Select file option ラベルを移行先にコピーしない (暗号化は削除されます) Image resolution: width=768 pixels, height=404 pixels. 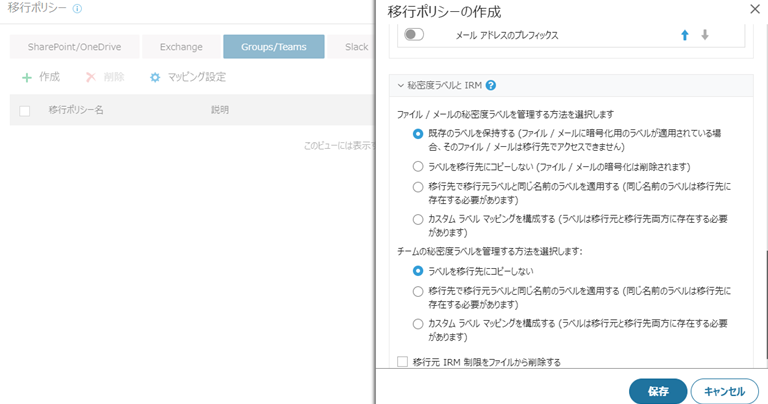pyautogui.click(x=418, y=166)
